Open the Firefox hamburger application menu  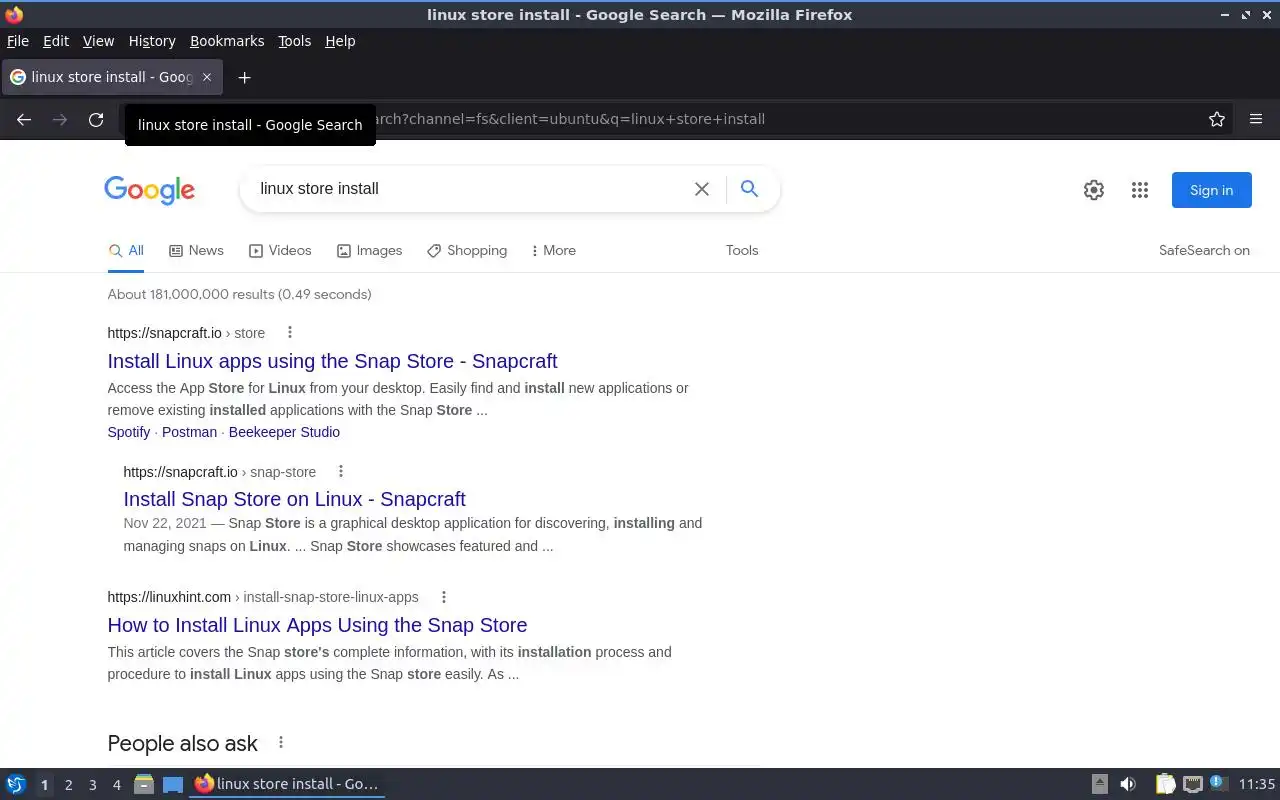1256,119
